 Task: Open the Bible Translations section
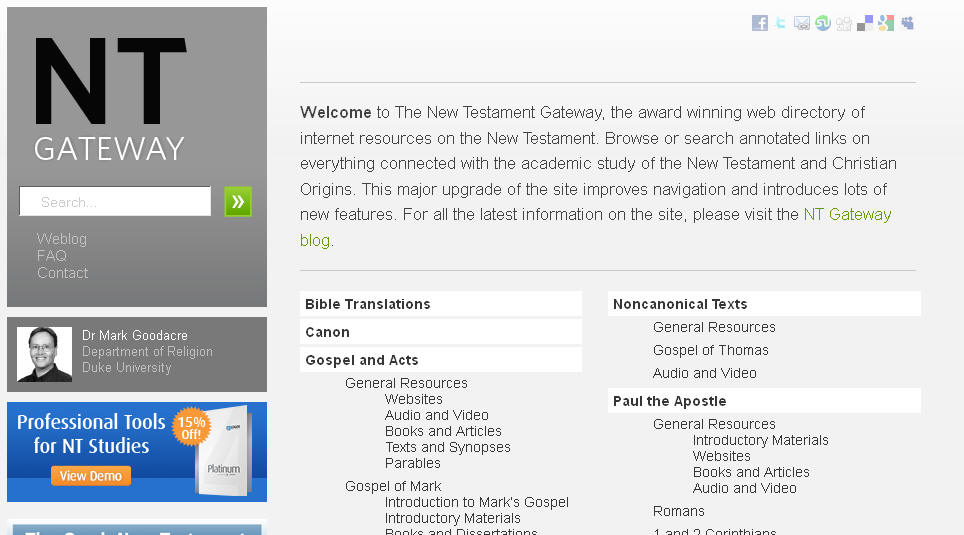368,304
